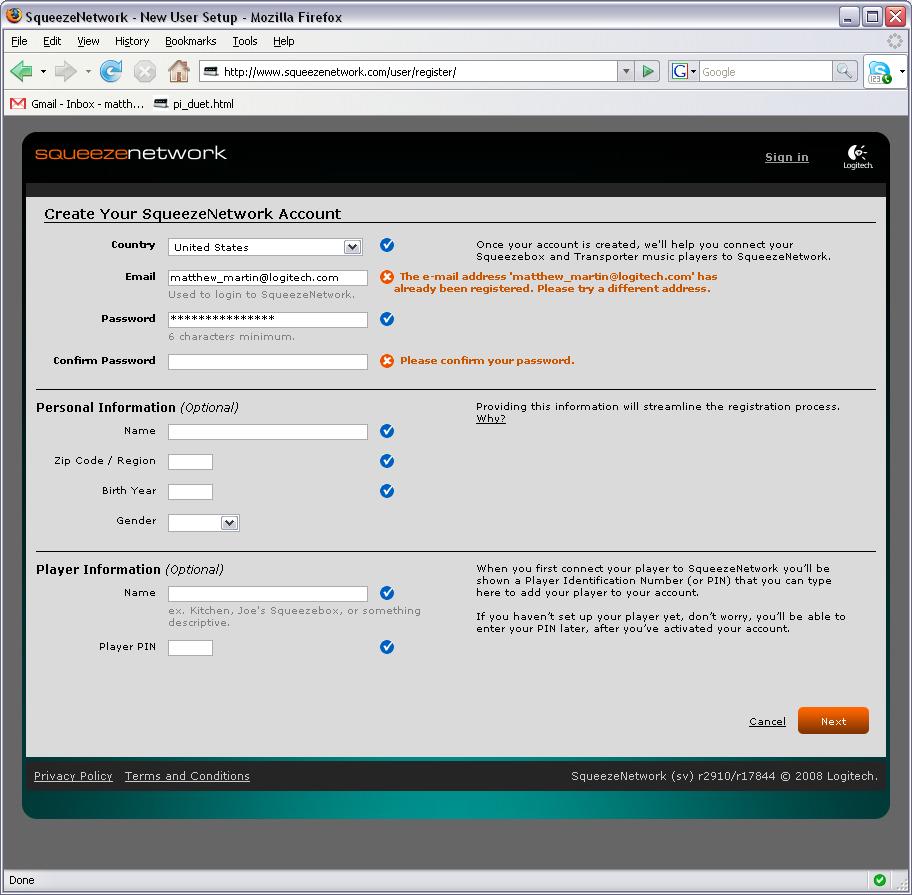Click the Reload page icon
Viewport: 912px width, 895px height.
tap(111, 71)
